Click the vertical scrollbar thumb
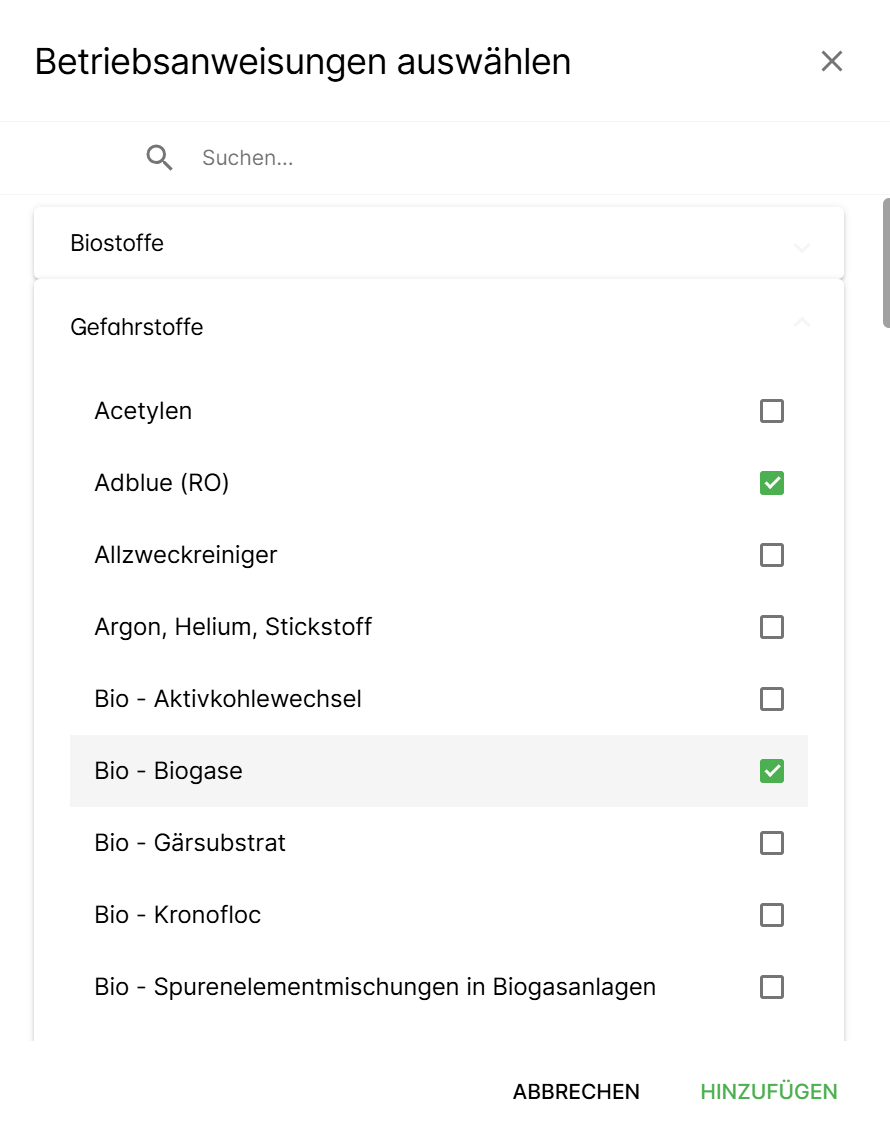This screenshot has height=1134, width=890. point(885,263)
